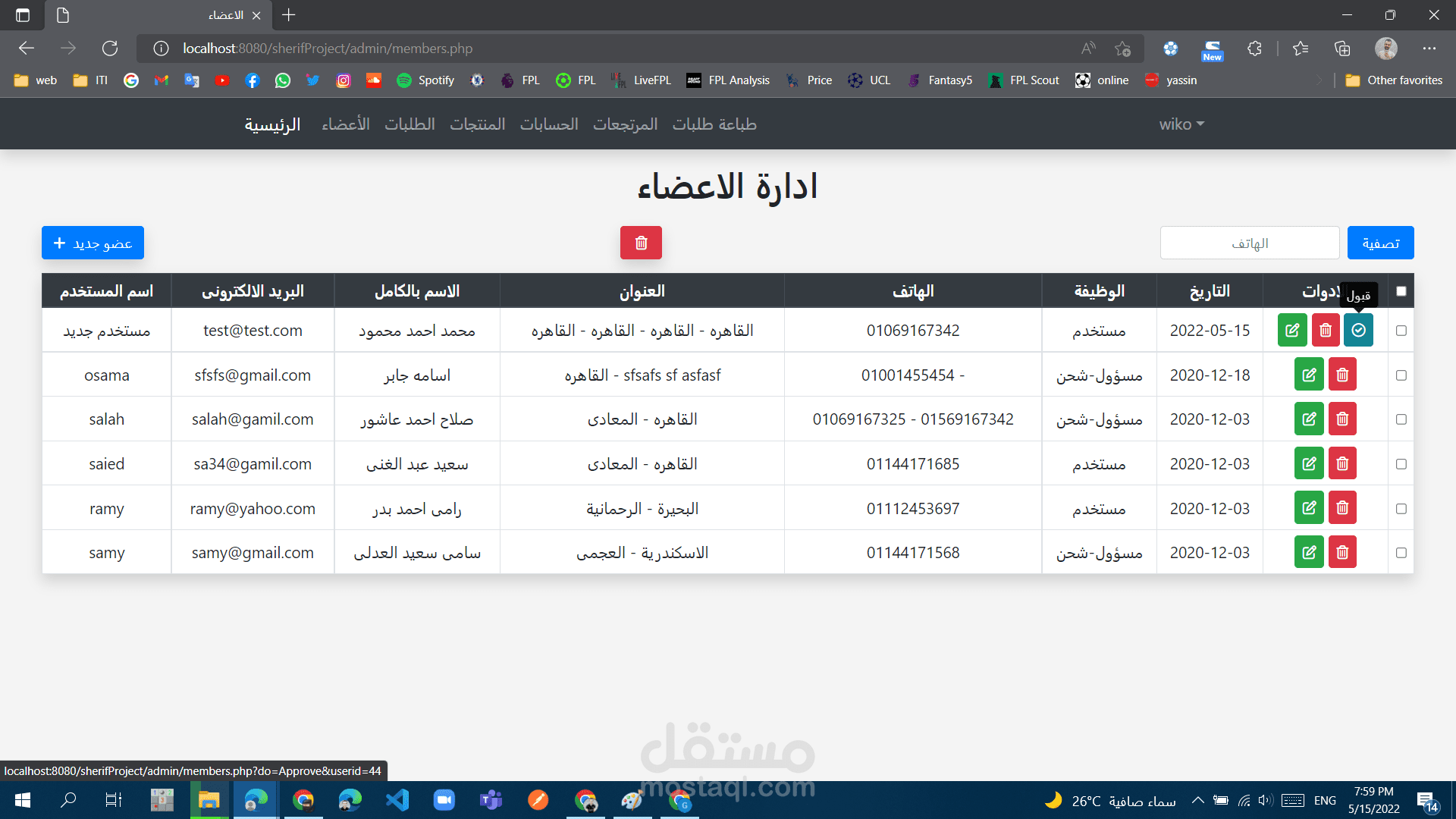Tick the checkbox beside salah's row
The image size is (1456, 819).
tap(1401, 419)
